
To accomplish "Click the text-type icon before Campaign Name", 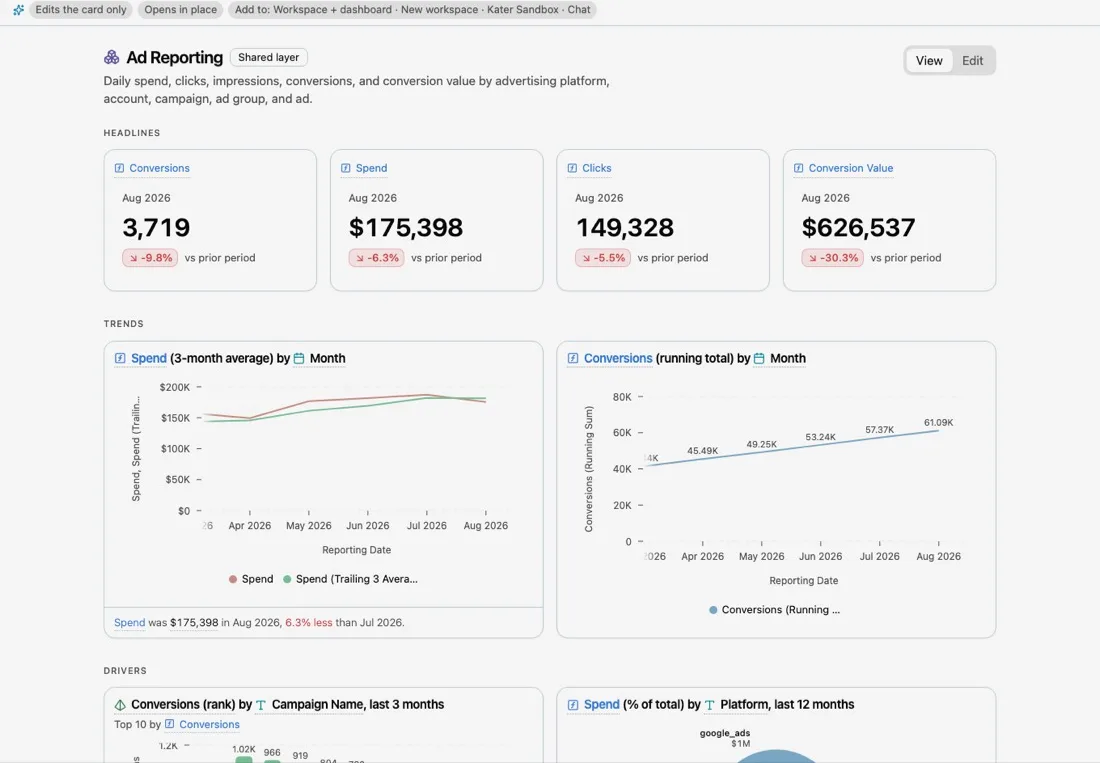I will point(261,705).
